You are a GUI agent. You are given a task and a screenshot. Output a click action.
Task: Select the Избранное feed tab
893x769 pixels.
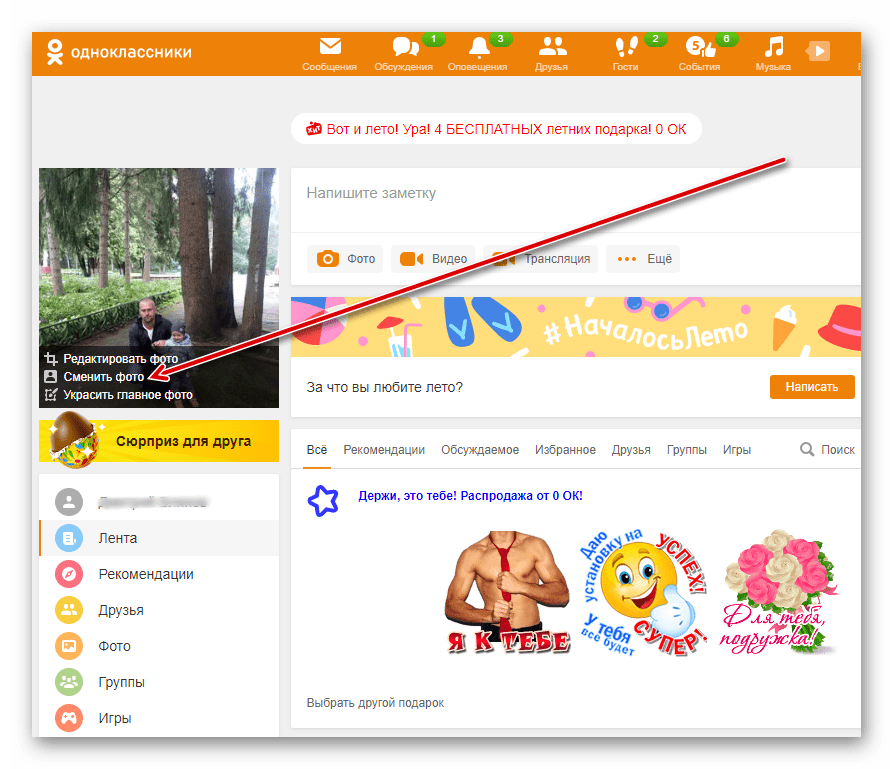pos(565,450)
